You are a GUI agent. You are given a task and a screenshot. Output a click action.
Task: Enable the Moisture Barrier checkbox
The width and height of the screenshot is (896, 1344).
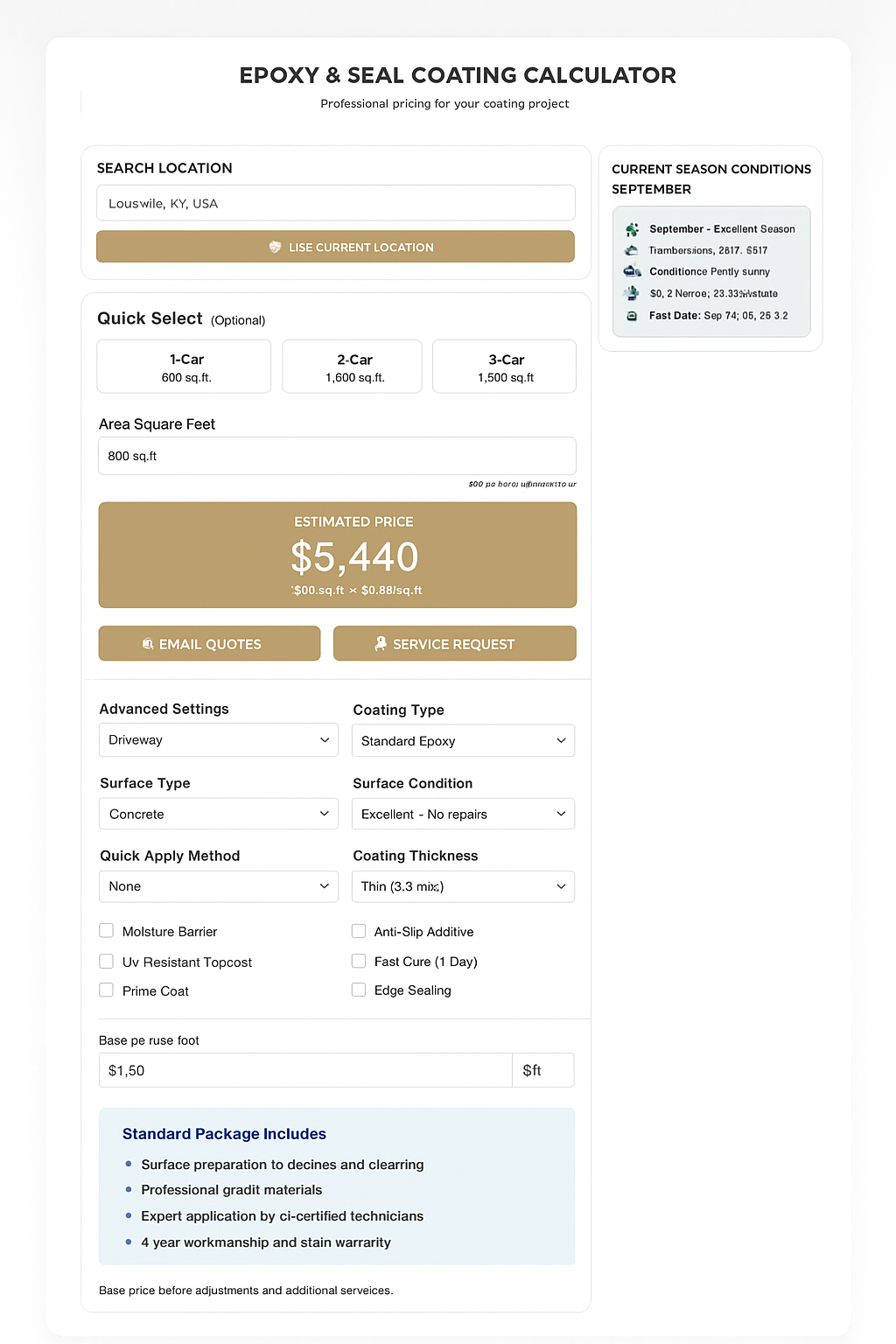click(x=107, y=931)
